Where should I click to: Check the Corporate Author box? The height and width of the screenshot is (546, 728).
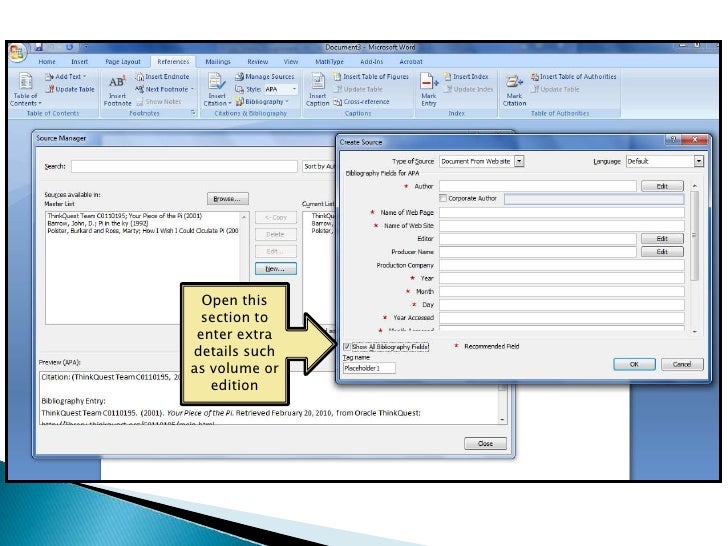(x=443, y=198)
